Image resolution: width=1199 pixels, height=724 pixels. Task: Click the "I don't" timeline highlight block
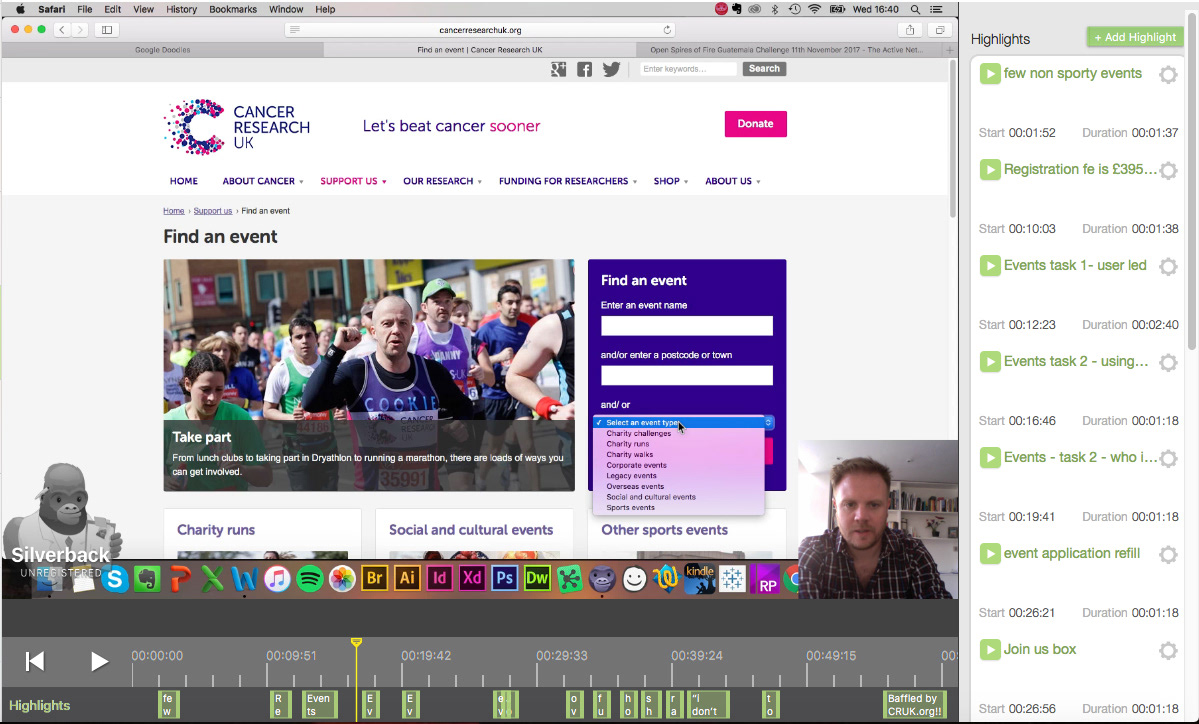707,705
